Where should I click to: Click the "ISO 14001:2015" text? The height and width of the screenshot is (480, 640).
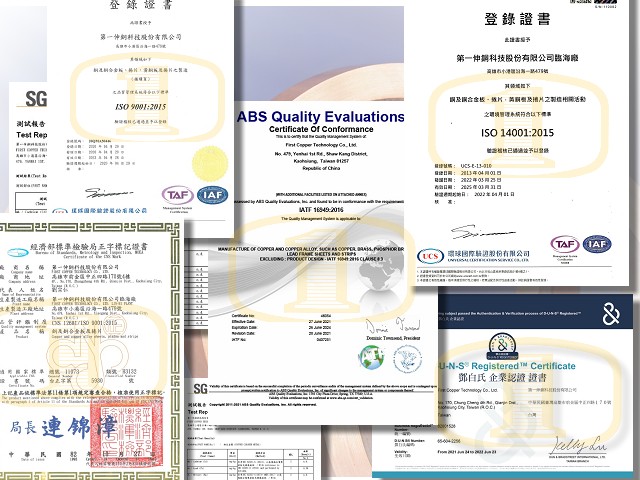[x=517, y=133]
